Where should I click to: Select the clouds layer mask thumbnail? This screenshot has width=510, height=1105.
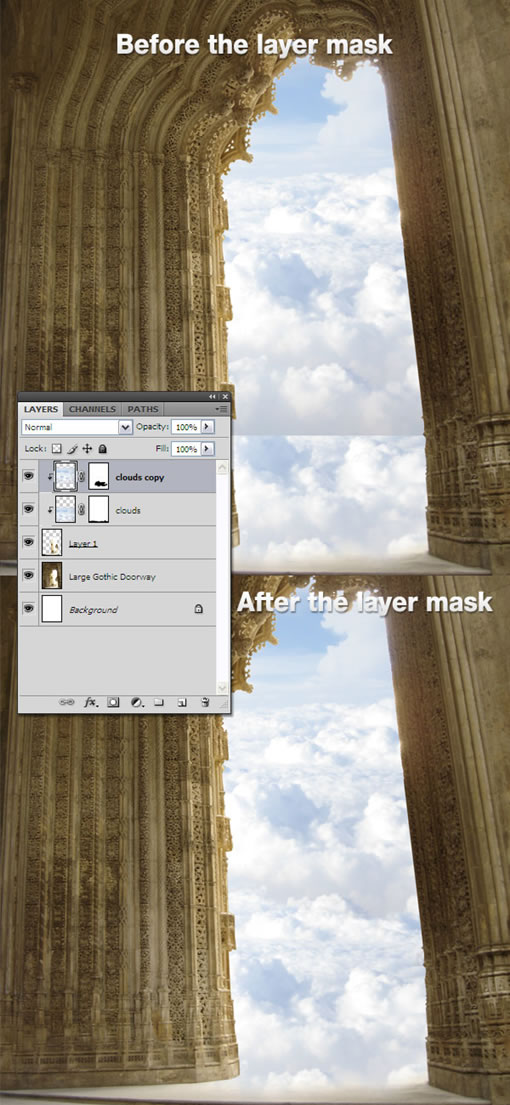[99, 509]
